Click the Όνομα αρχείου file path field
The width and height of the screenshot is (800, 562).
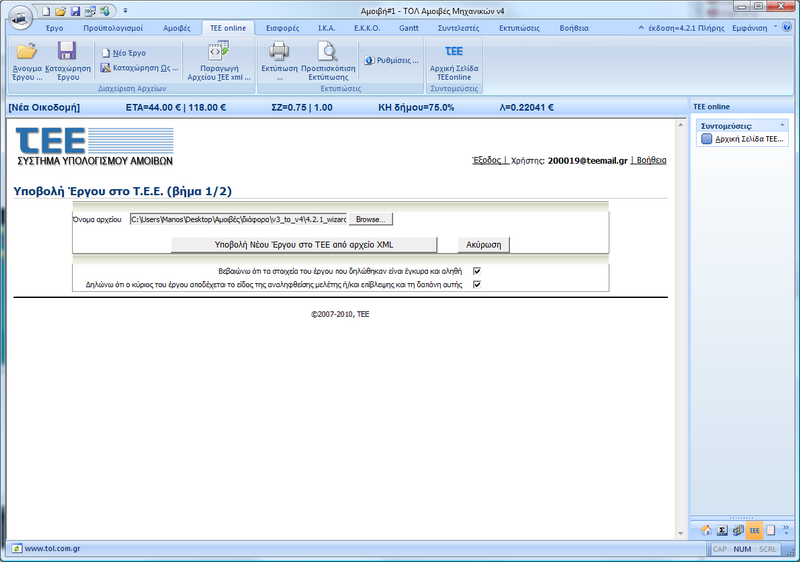(238, 219)
